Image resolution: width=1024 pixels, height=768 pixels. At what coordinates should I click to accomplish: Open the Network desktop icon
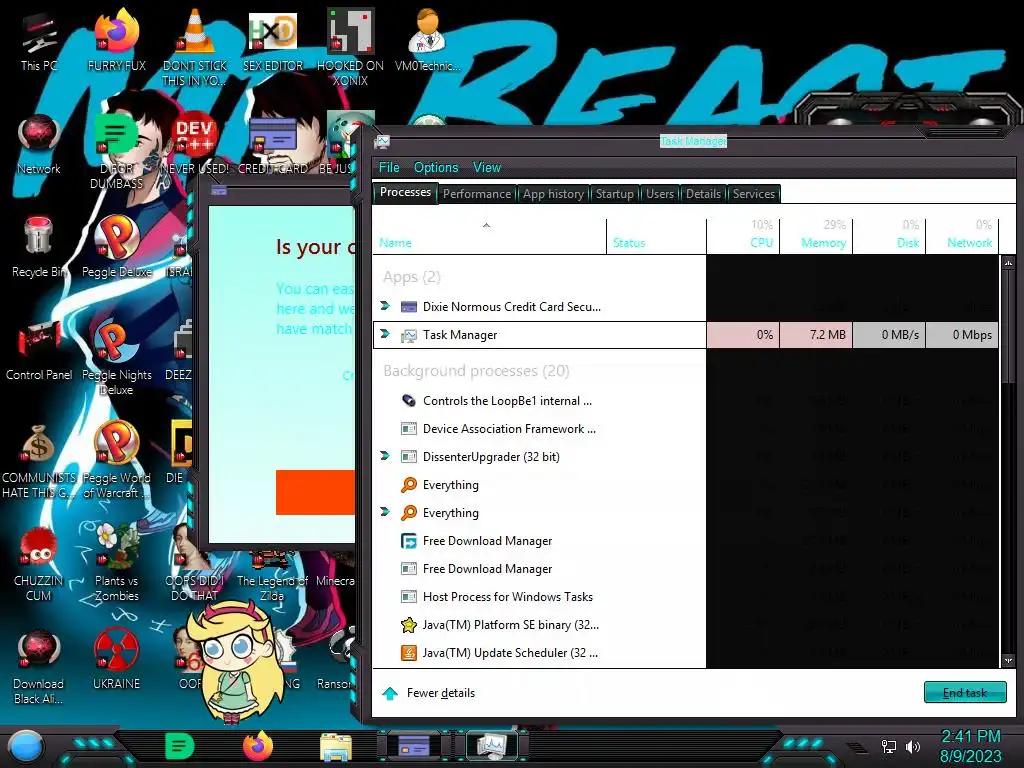39,144
